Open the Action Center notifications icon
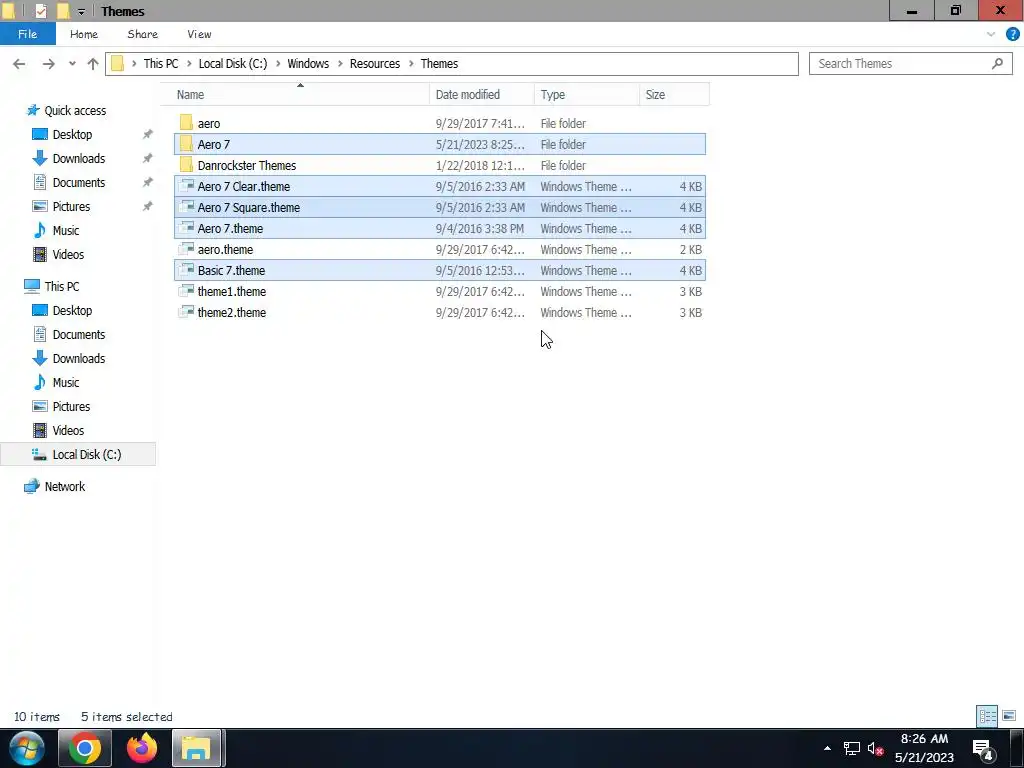This screenshot has height=768, width=1024. pyautogui.click(x=983, y=749)
